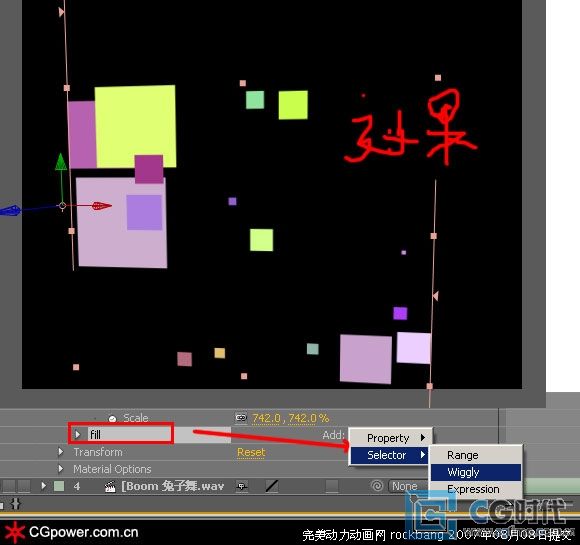Select the Boom 兔子舞.wav layer name
The height and width of the screenshot is (545, 580).
[x=173, y=486]
